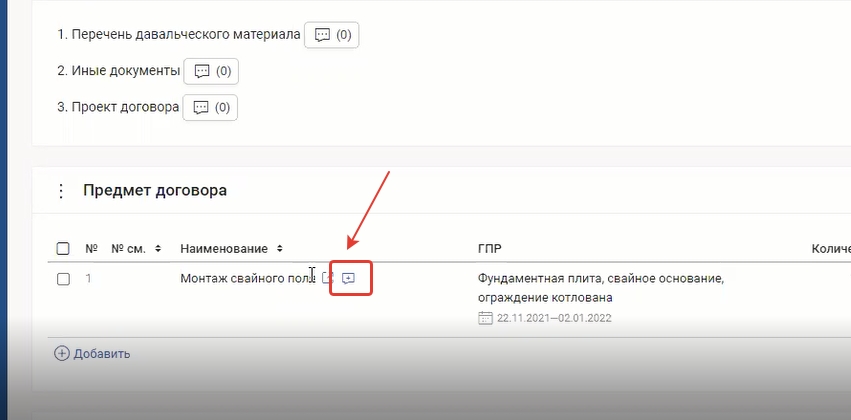The height and width of the screenshot is (420, 851).
Task: Click the Добавить button label
Action: click(x=101, y=353)
